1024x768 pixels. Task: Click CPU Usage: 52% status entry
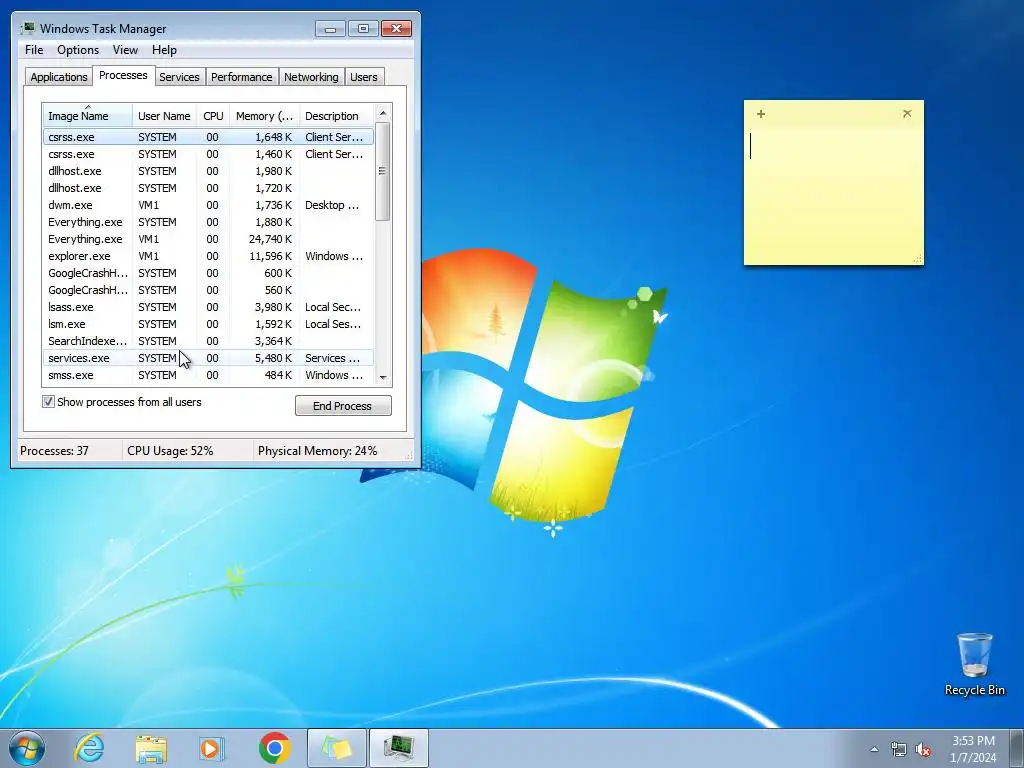[170, 451]
